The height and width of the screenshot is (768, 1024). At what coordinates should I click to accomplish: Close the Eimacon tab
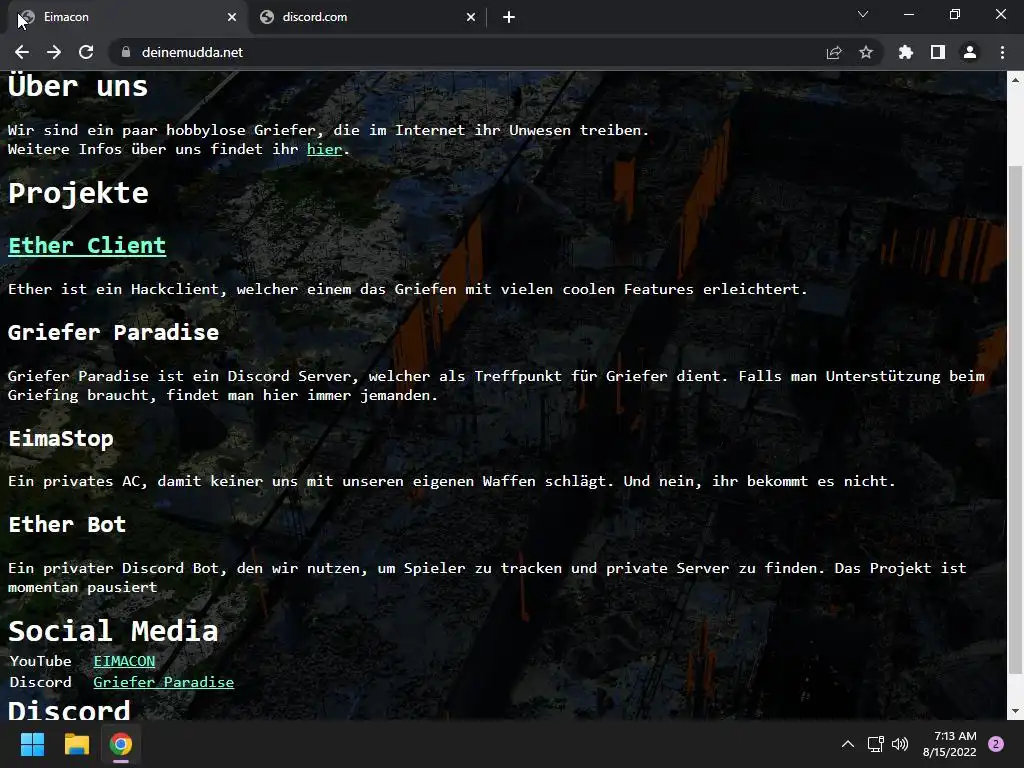232,17
